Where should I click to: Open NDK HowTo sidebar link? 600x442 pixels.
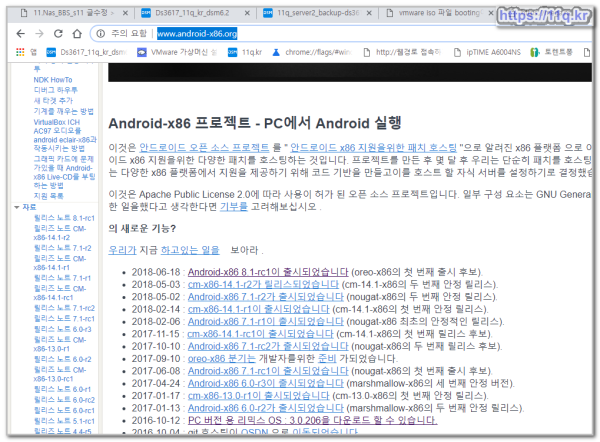coord(53,80)
